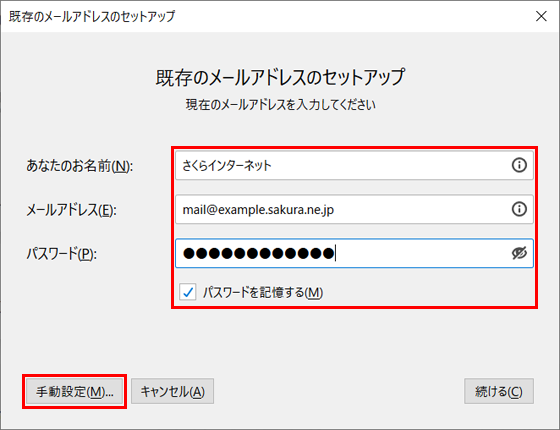560x430 pixels.
Task: Focus the あなたのお名前 name input field
Action: (354, 165)
